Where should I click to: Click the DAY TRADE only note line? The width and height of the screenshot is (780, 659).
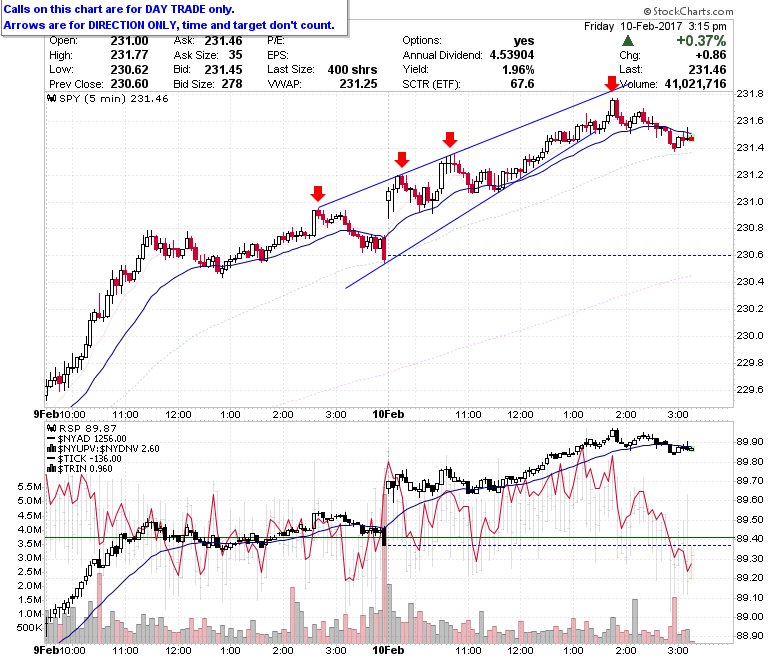tap(119, 9)
